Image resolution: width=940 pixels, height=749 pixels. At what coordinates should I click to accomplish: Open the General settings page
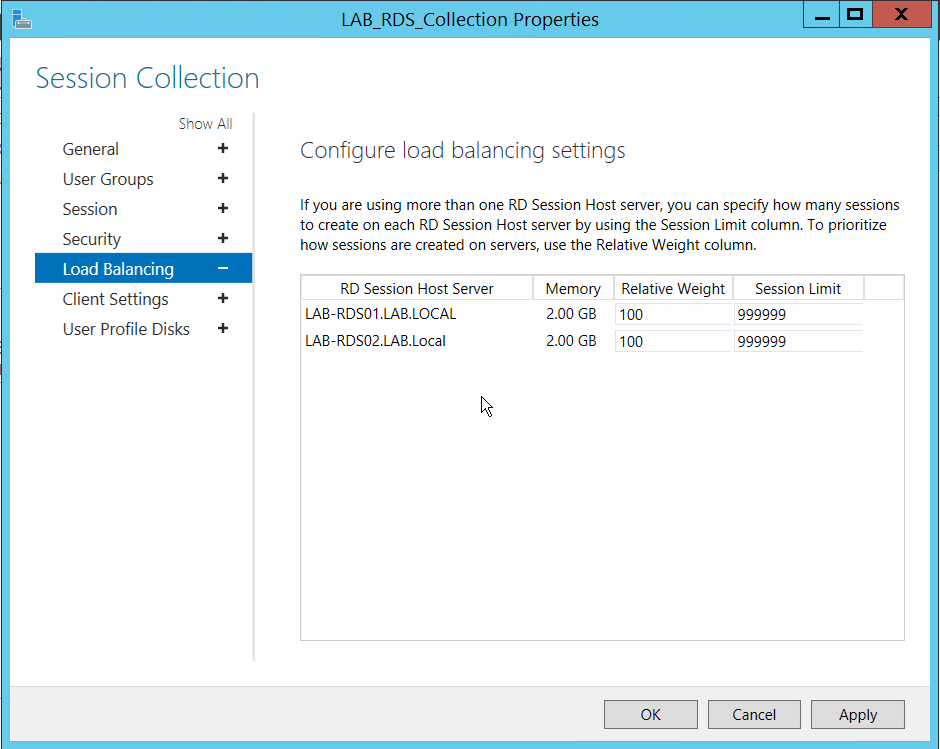pyautogui.click(x=91, y=149)
